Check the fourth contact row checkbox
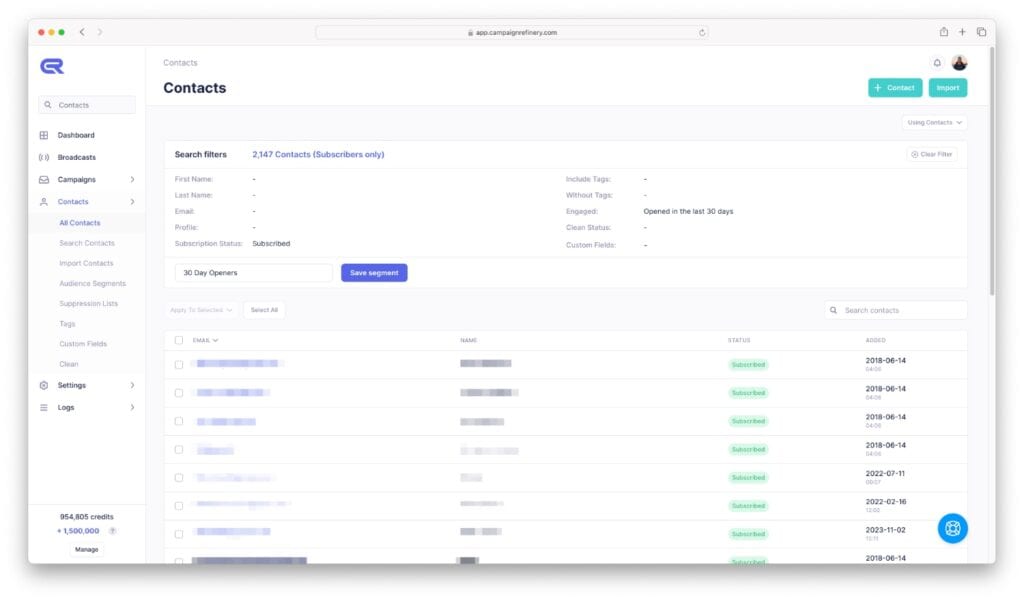This screenshot has width=1024, height=601. 179,449
